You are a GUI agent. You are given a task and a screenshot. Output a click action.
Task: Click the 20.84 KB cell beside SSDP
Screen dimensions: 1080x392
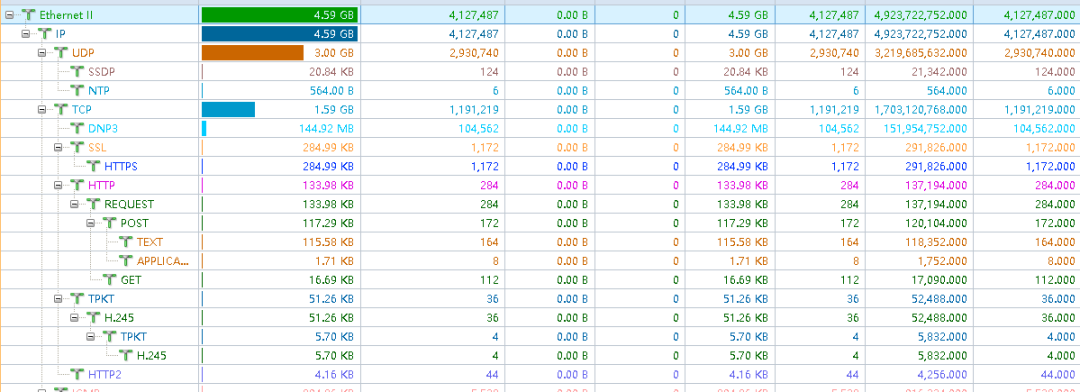(280, 71)
